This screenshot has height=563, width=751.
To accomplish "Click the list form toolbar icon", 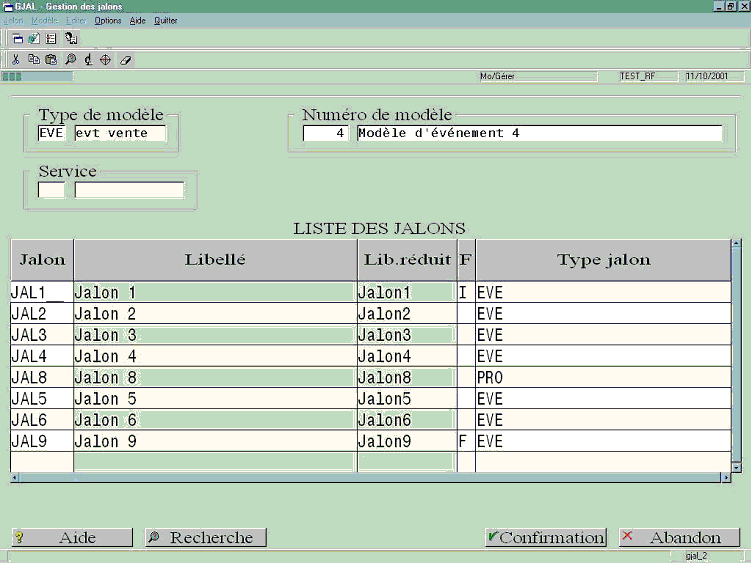I will pos(51,38).
